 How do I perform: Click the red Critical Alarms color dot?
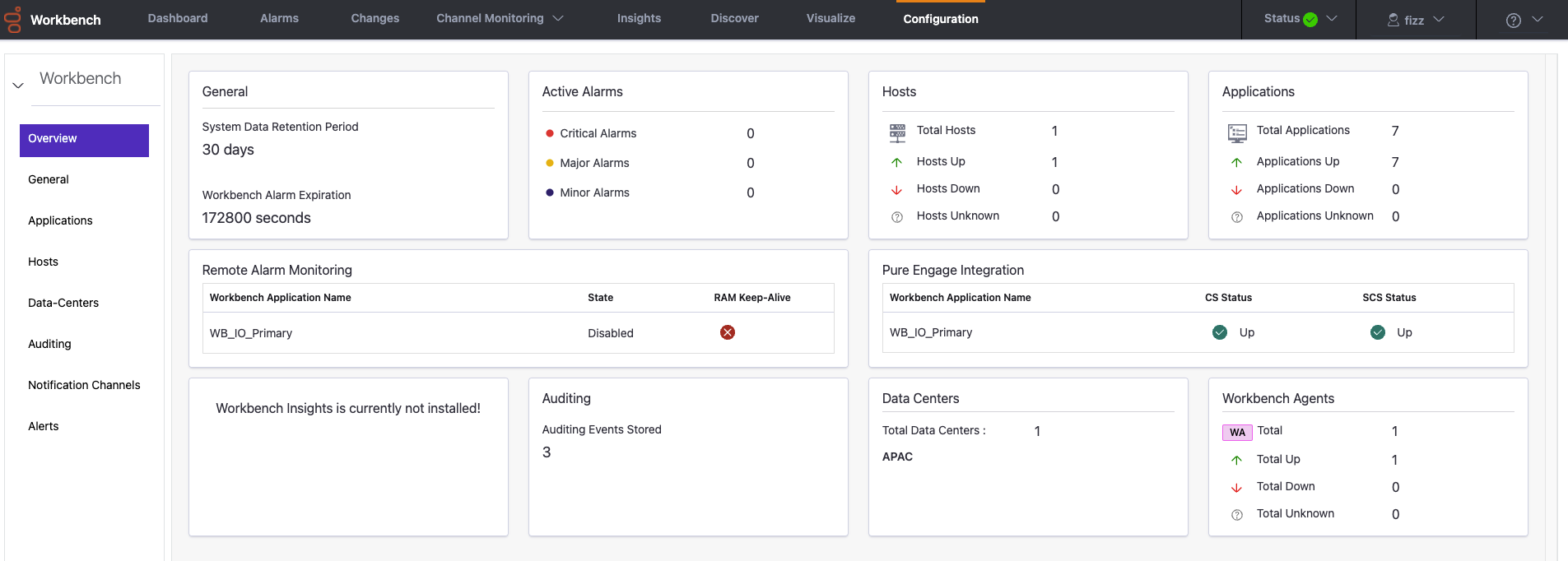pyautogui.click(x=550, y=133)
